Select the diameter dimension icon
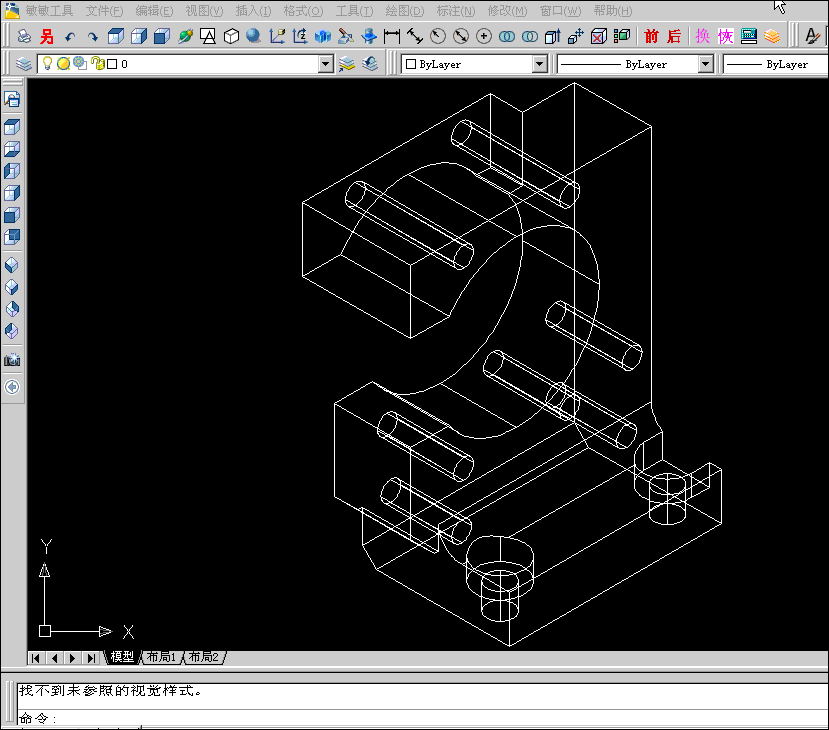Image resolution: width=829 pixels, height=730 pixels. tap(461, 36)
